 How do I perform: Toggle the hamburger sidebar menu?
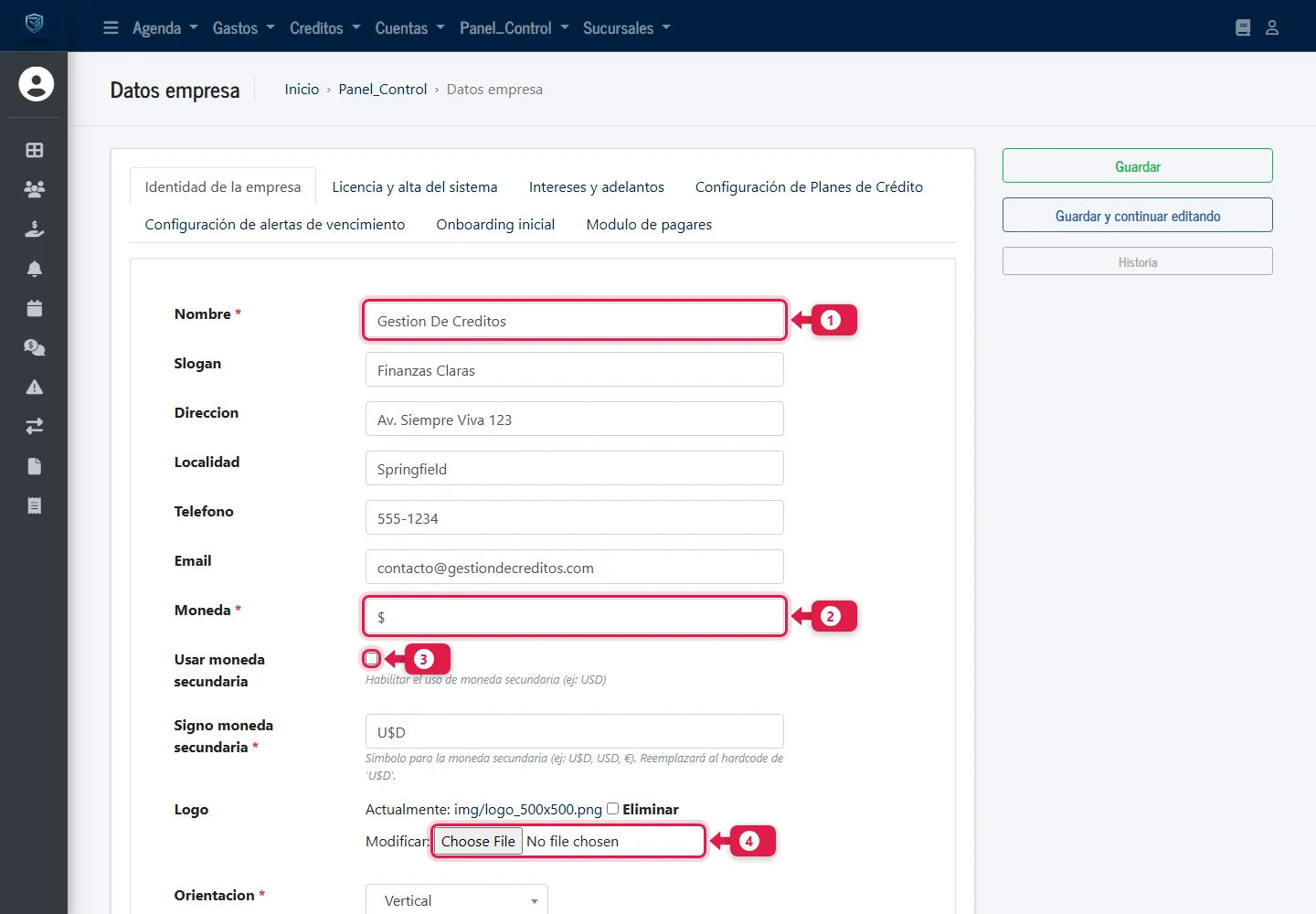(111, 28)
